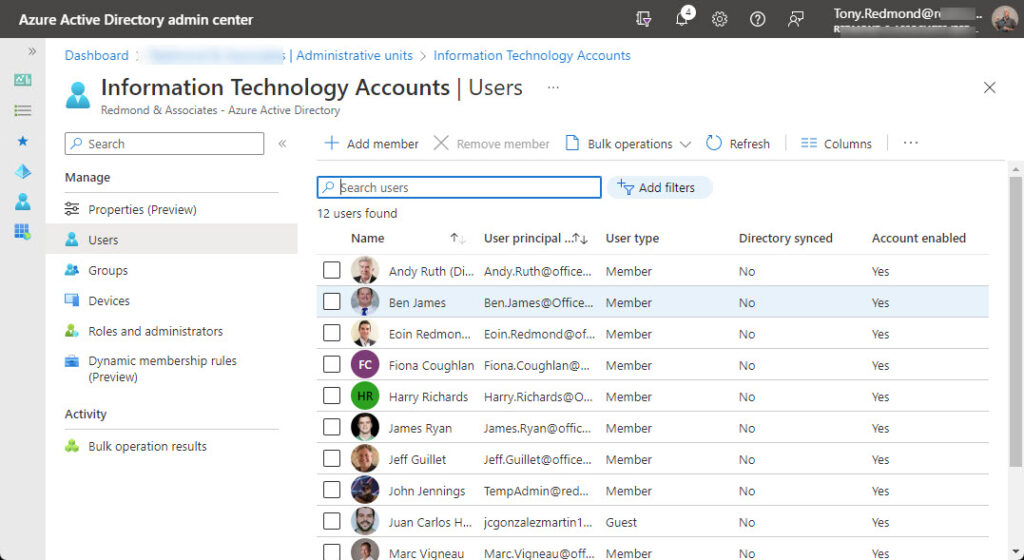Open the help question mark icon

tap(758, 19)
